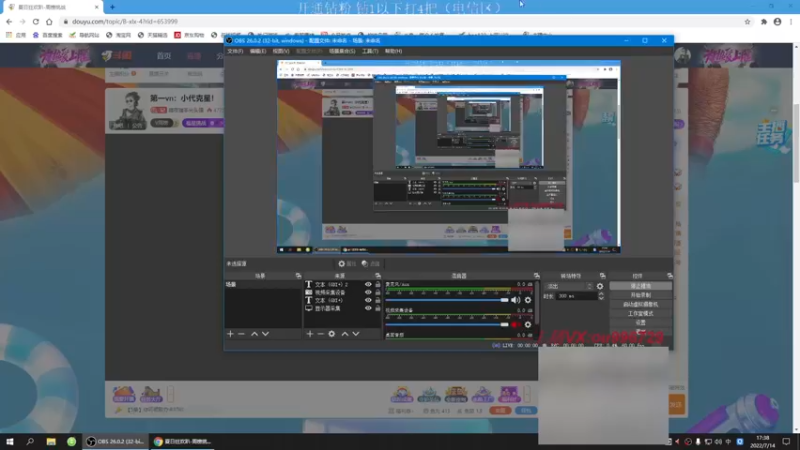This screenshot has width=800, height=450.
Task: Hide the 文本 (GDI+) 2 source
Action: [x=368, y=284]
